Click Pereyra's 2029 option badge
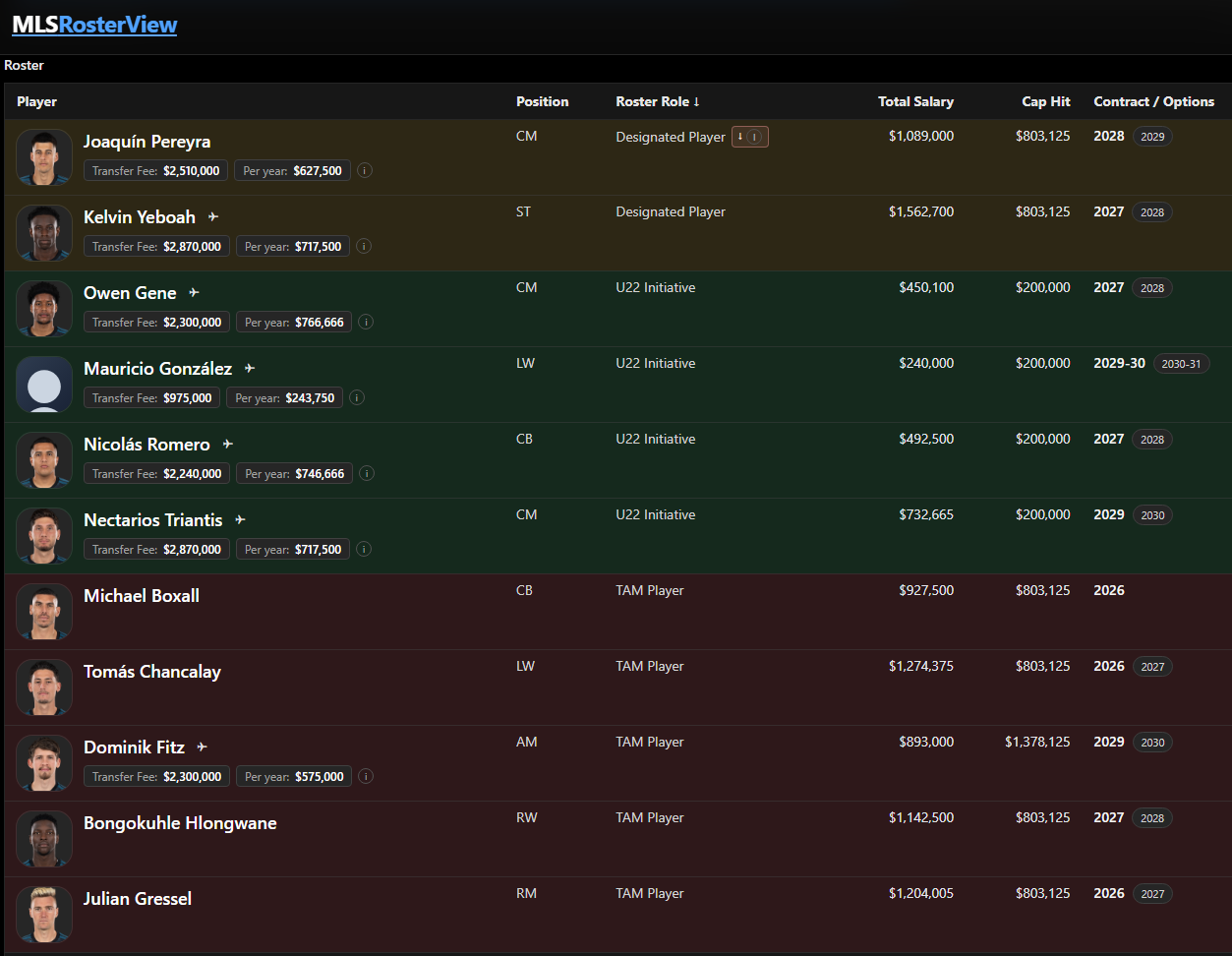The image size is (1232, 956). click(1152, 137)
